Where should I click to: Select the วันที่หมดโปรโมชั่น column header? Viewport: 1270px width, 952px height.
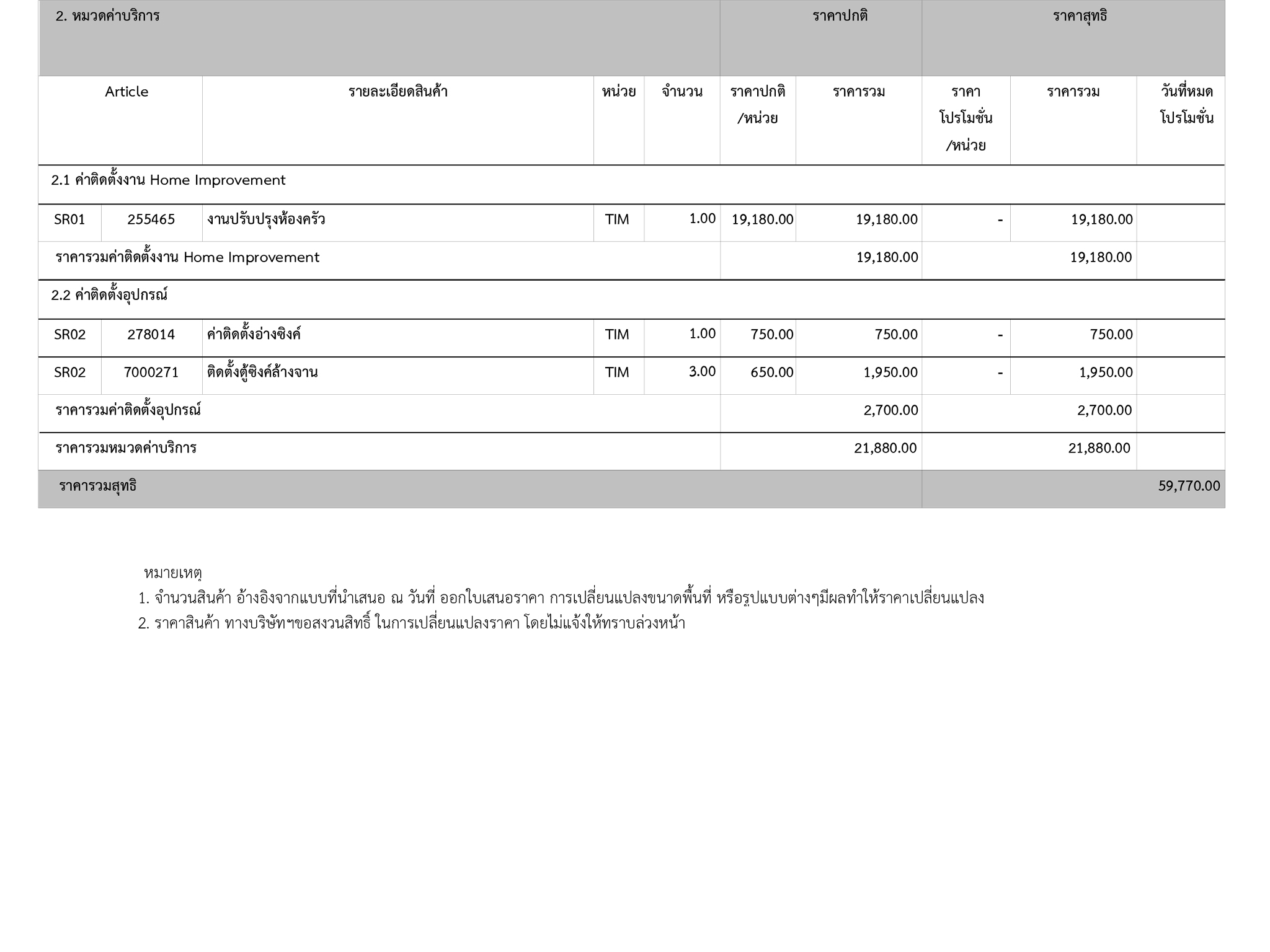tap(1186, 104)
